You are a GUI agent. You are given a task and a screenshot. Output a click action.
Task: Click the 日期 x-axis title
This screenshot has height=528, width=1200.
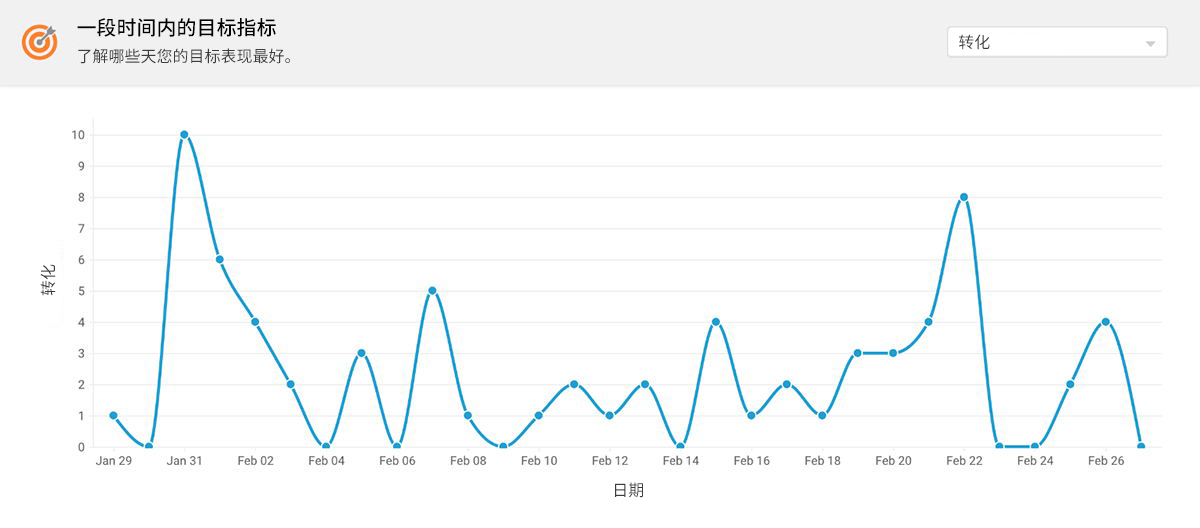coord(628,490)
